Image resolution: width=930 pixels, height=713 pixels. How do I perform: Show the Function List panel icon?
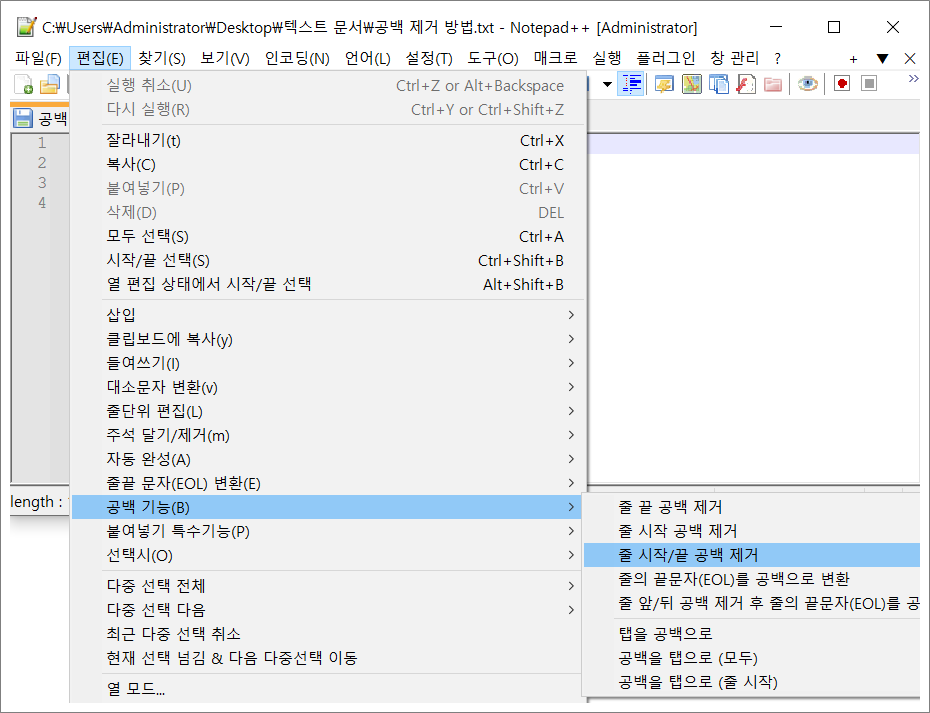click(746, 84)
